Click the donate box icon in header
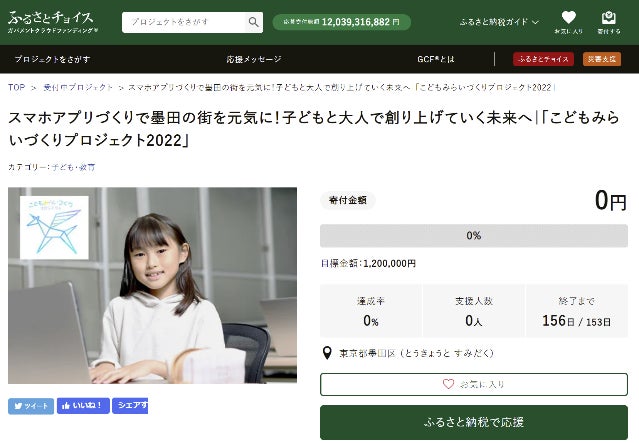 [x=609, y=22]
